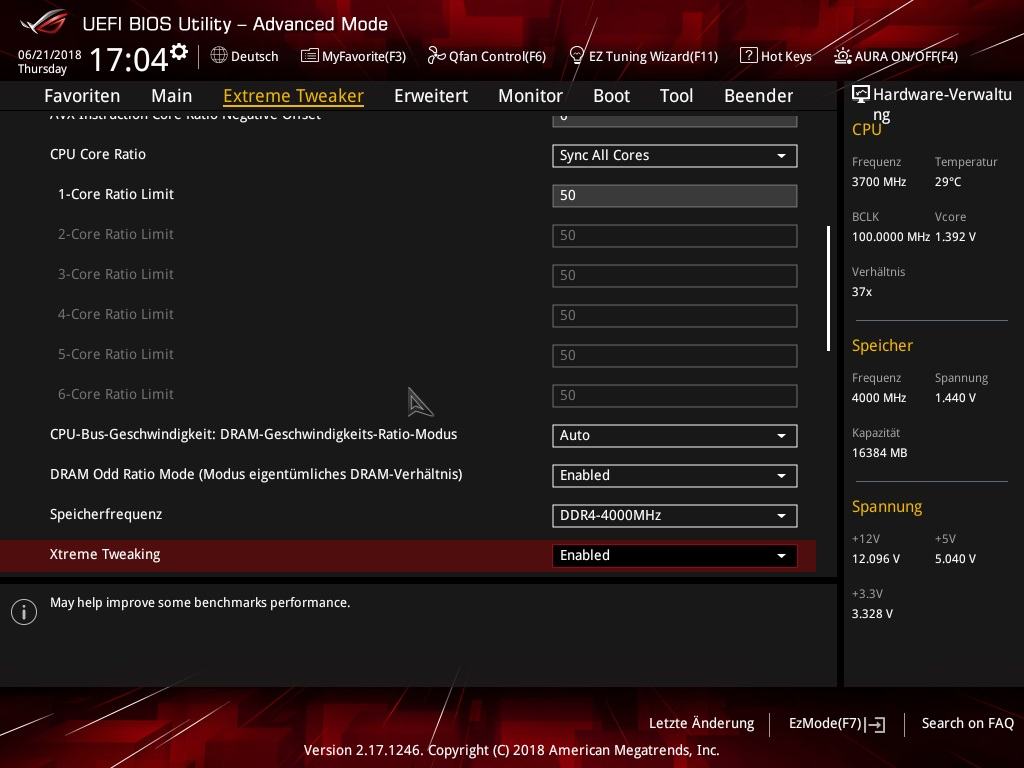Click the 17:04 clock display
The image size is (1024, 768).
tap(129, 59)
